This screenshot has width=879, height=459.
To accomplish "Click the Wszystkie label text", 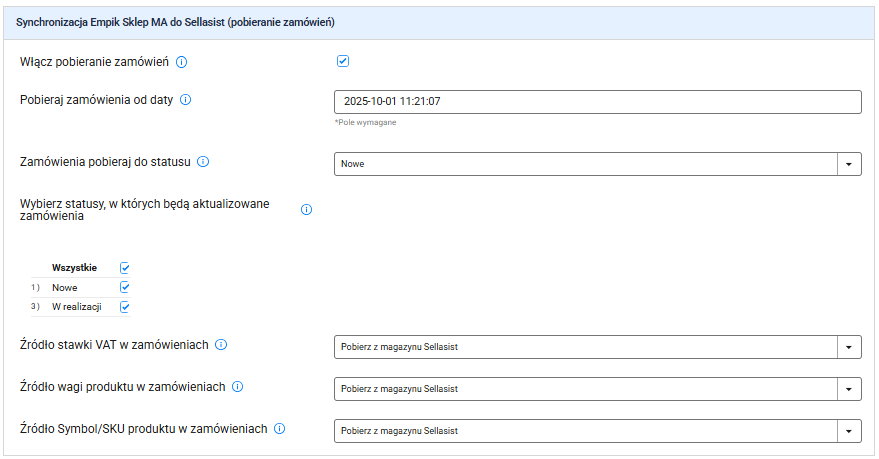I will (74, 268).
